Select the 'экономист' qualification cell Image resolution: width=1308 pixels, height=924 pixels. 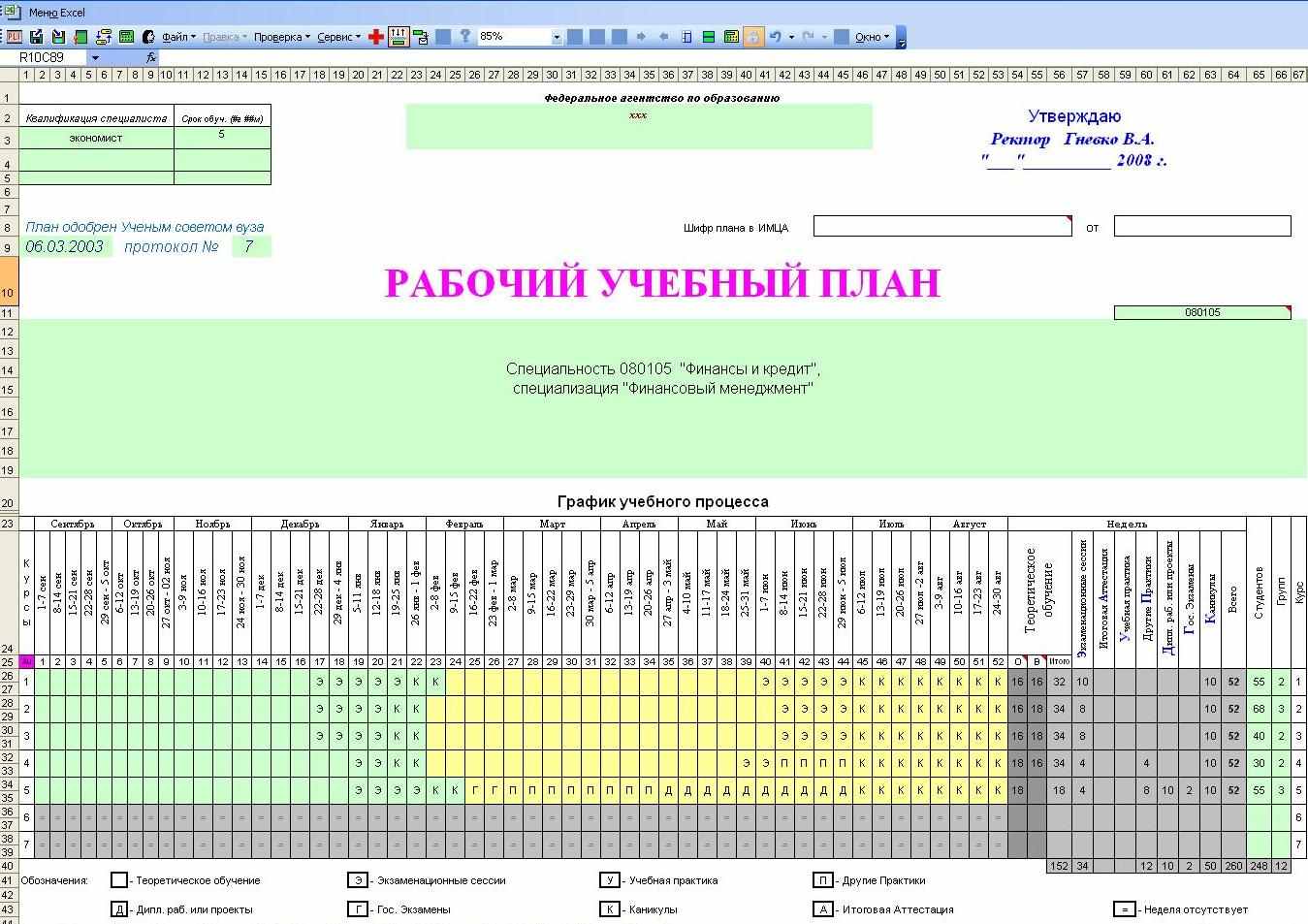click(96, 138)
